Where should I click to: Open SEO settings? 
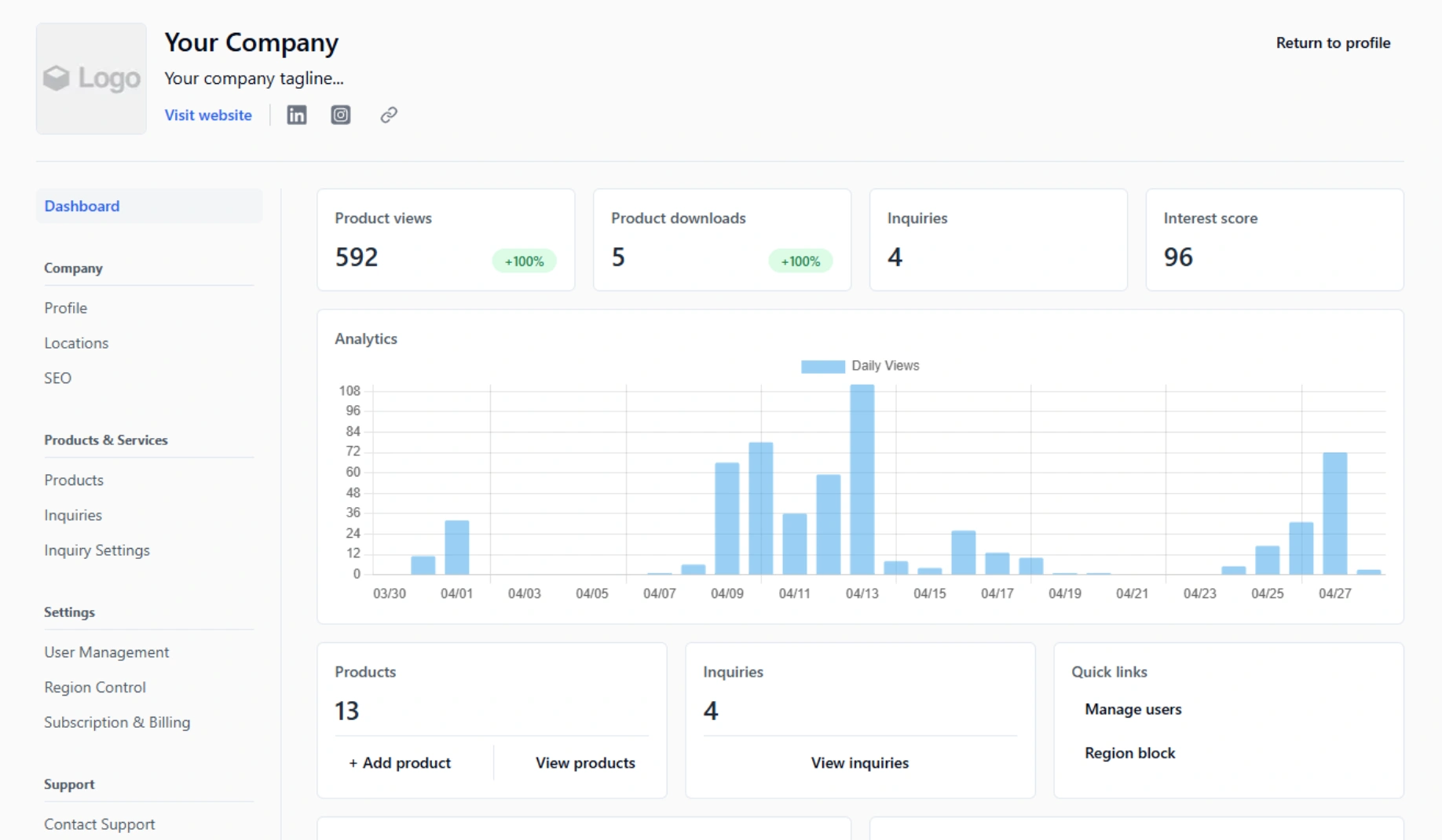pyautogui.click(x=57, y=378)
